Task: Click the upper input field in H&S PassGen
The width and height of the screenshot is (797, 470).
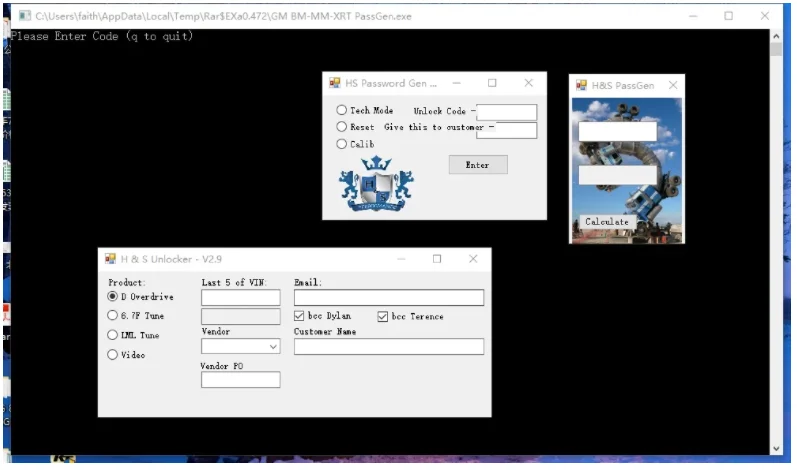Action: 618,131
